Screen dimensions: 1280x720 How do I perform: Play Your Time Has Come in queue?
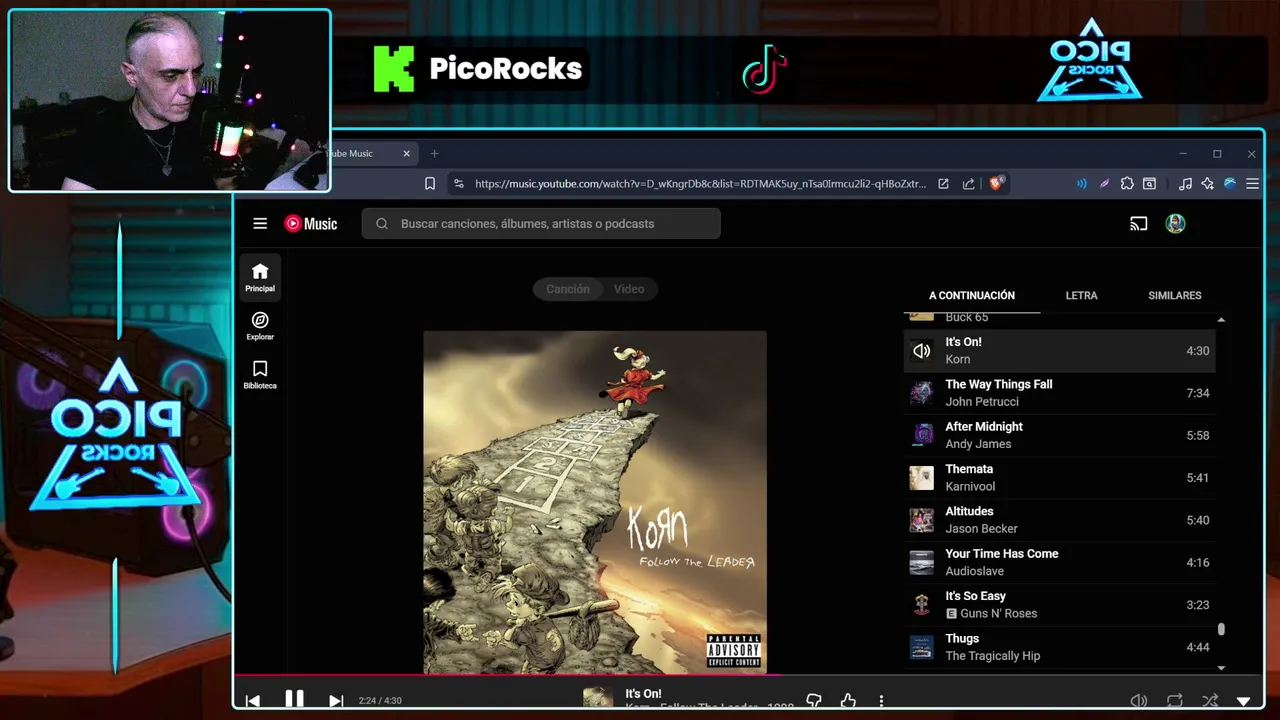(x=1060, y=562)
